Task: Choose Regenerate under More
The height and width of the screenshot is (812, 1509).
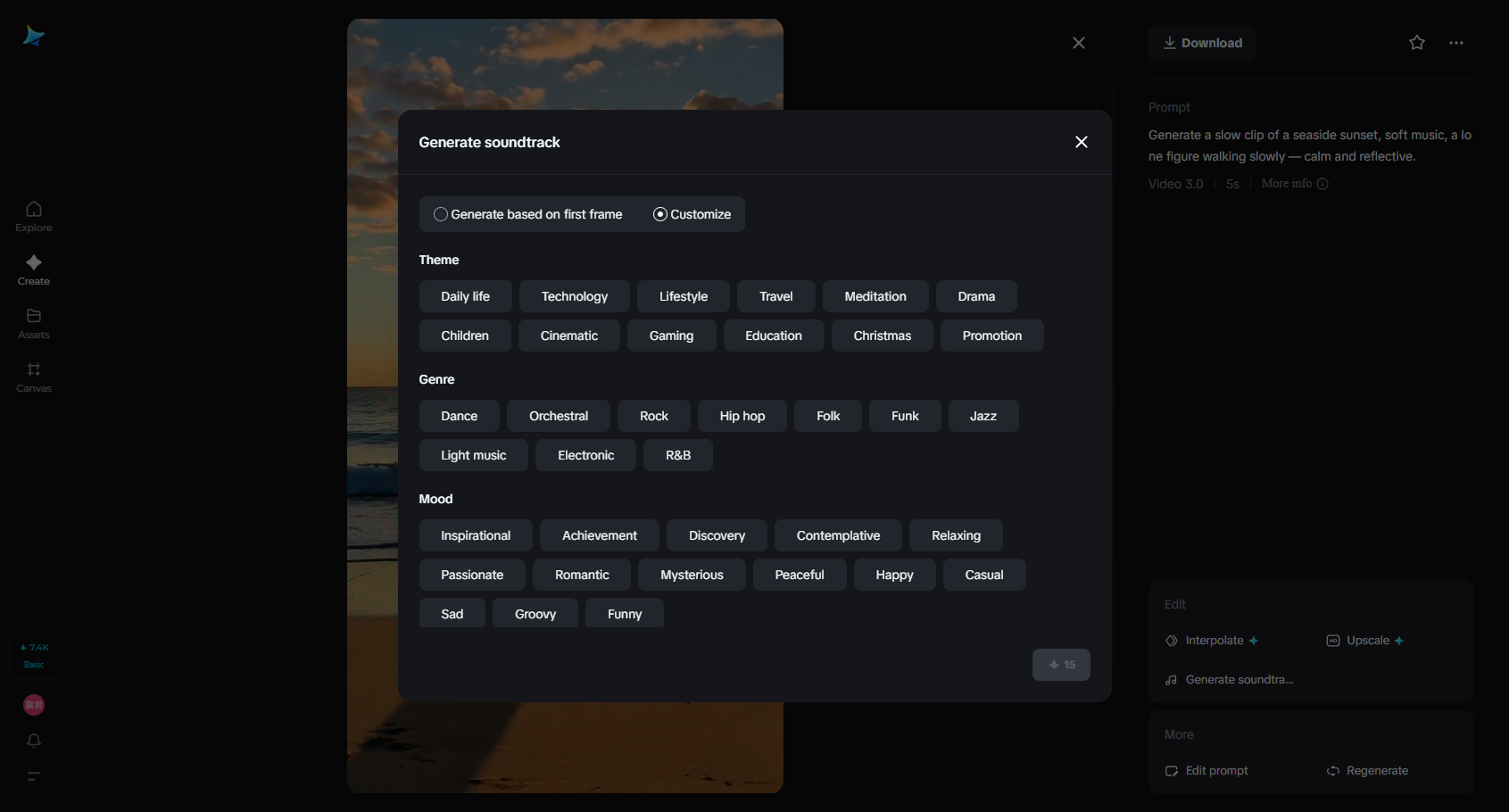Action: coord(1376,771)
